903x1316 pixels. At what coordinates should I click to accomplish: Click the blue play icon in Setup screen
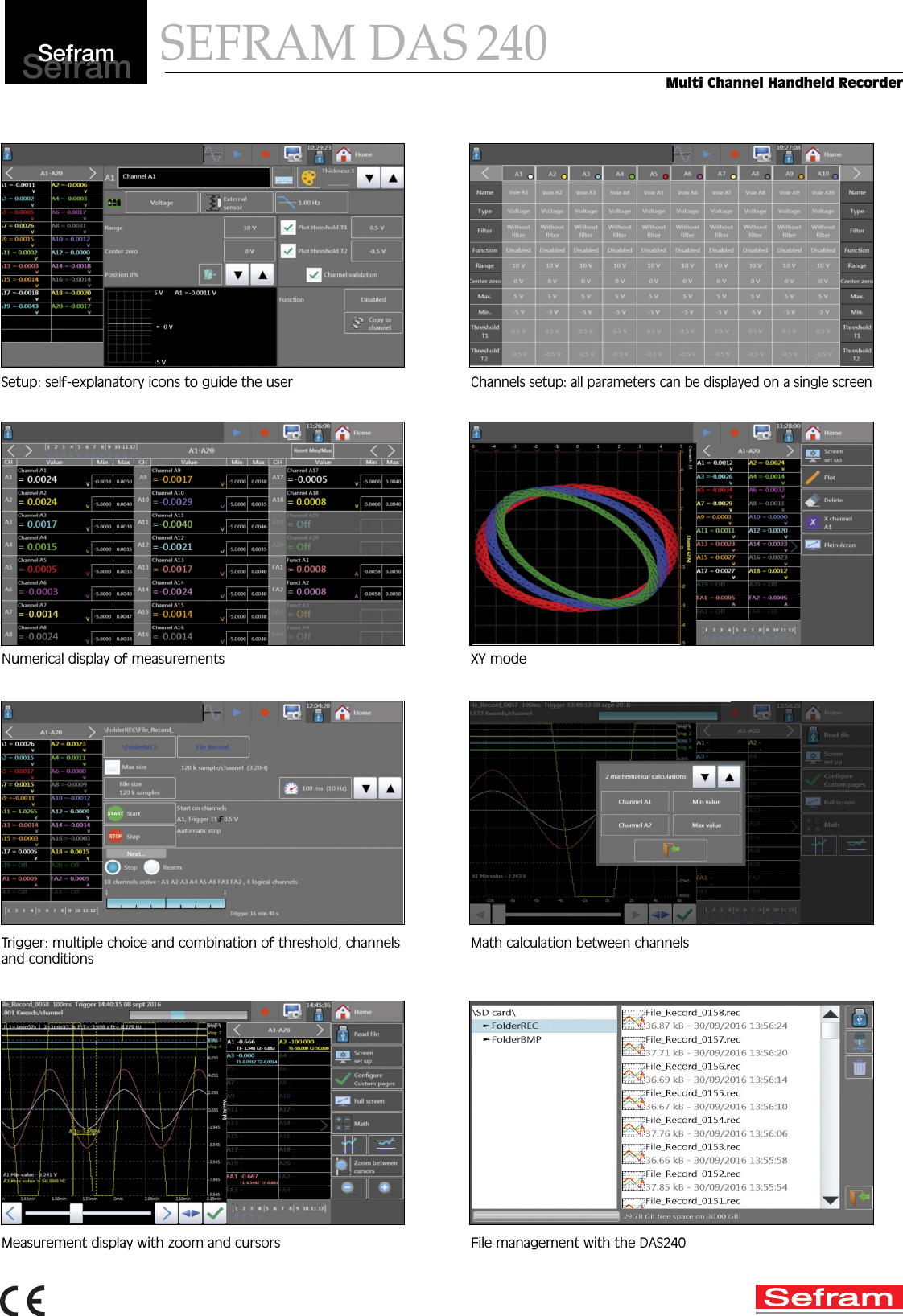[237, 154]
